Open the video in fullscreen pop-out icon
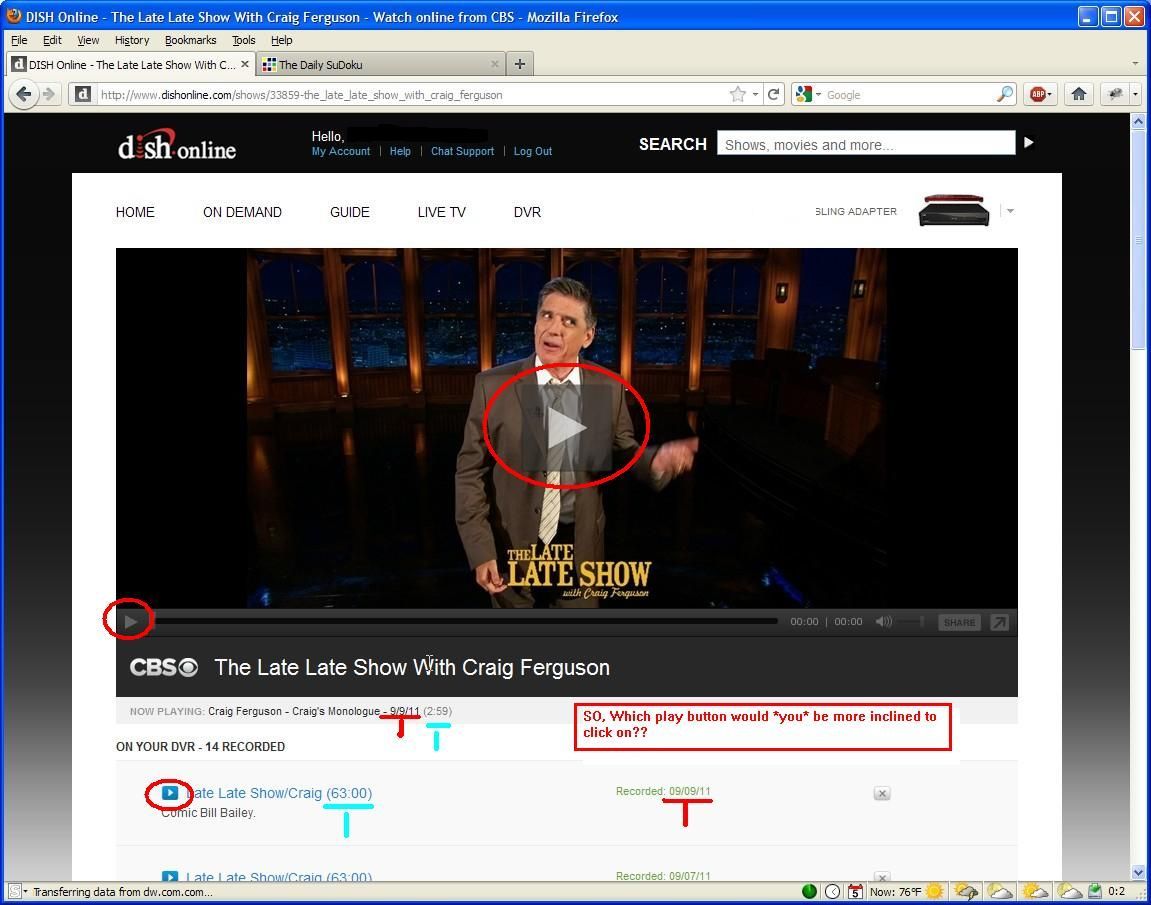This screenshot has height=905, width=1151. [x=999, y=622]
